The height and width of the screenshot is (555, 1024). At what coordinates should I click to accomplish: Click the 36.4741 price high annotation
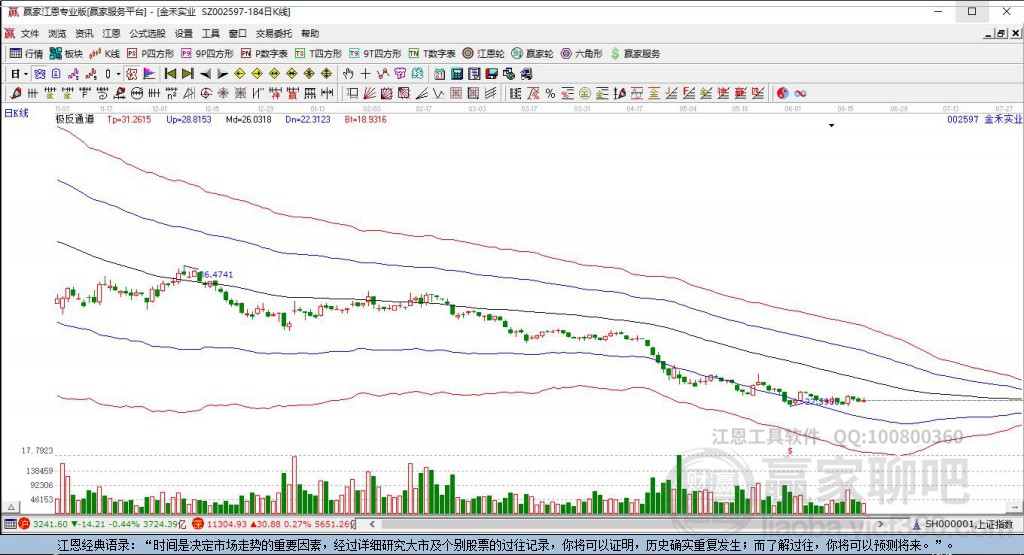pyautogui.click(x=216, y=274)
